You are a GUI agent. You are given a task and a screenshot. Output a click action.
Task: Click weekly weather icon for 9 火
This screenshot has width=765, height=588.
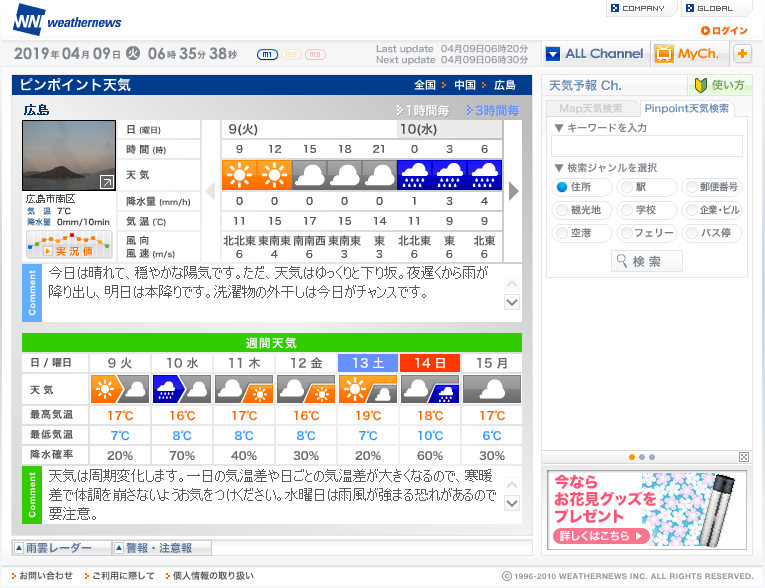(x=120, y=389)
